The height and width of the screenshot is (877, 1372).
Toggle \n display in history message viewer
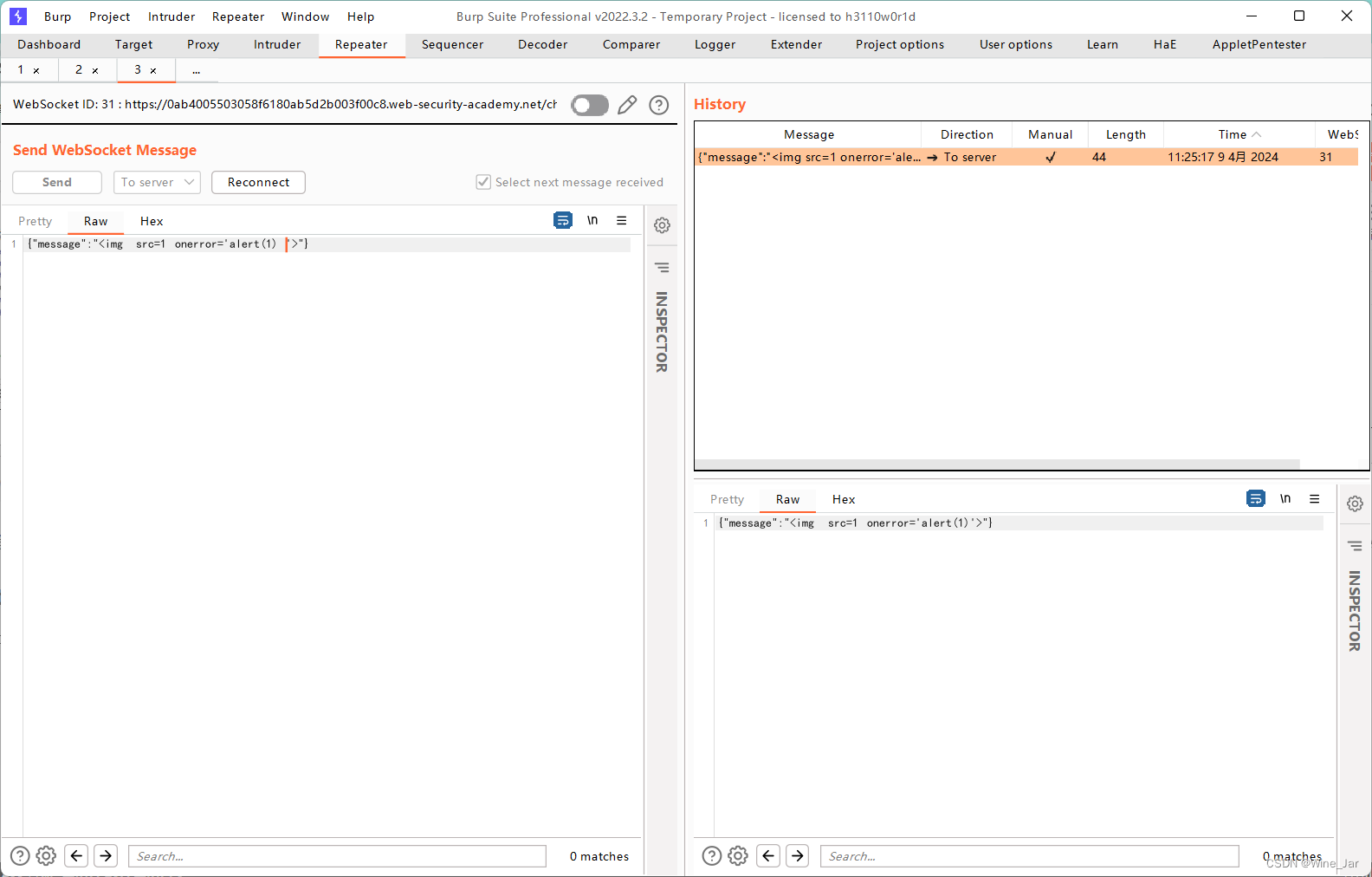pos(1285,498)
